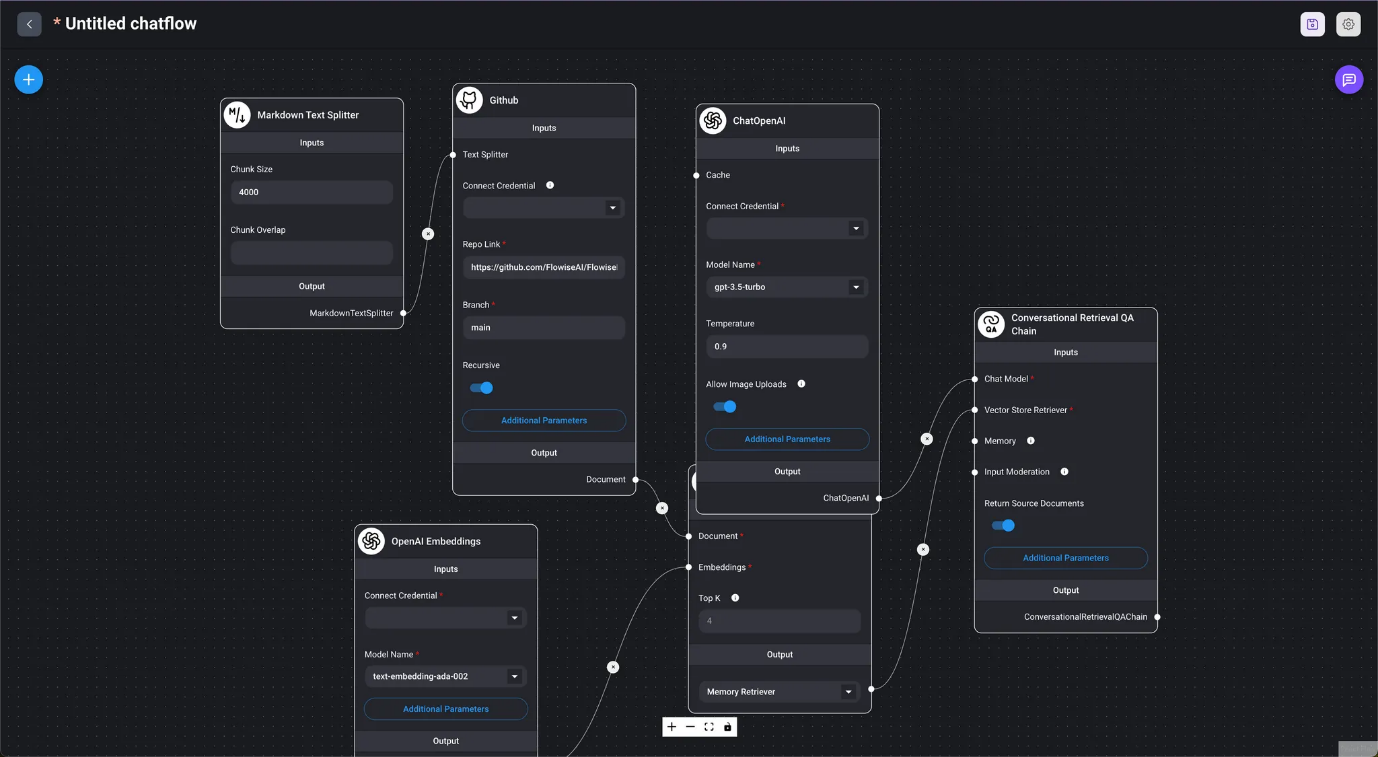Open chatflow settings gear icon
This screenshot has height=757, width=1378.
tap(1348, 24)
